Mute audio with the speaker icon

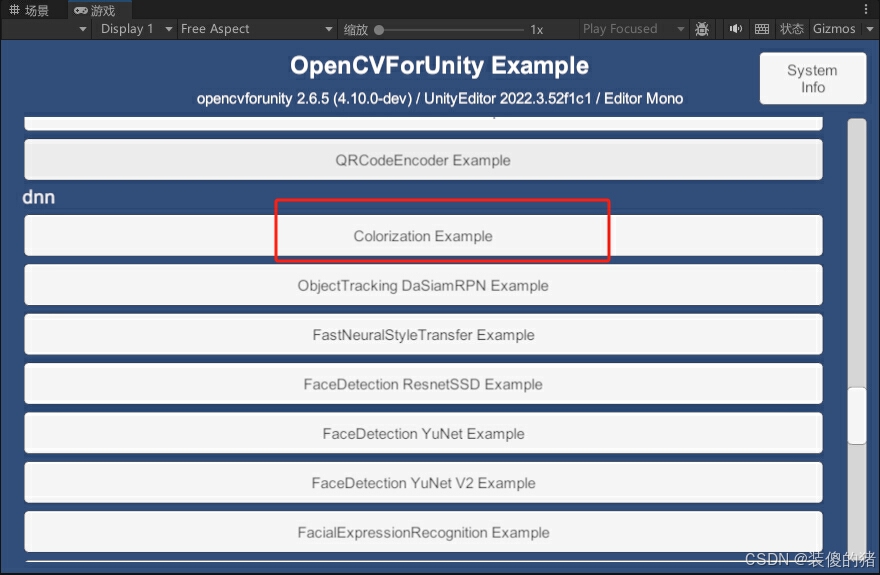(x=736, y=29)
